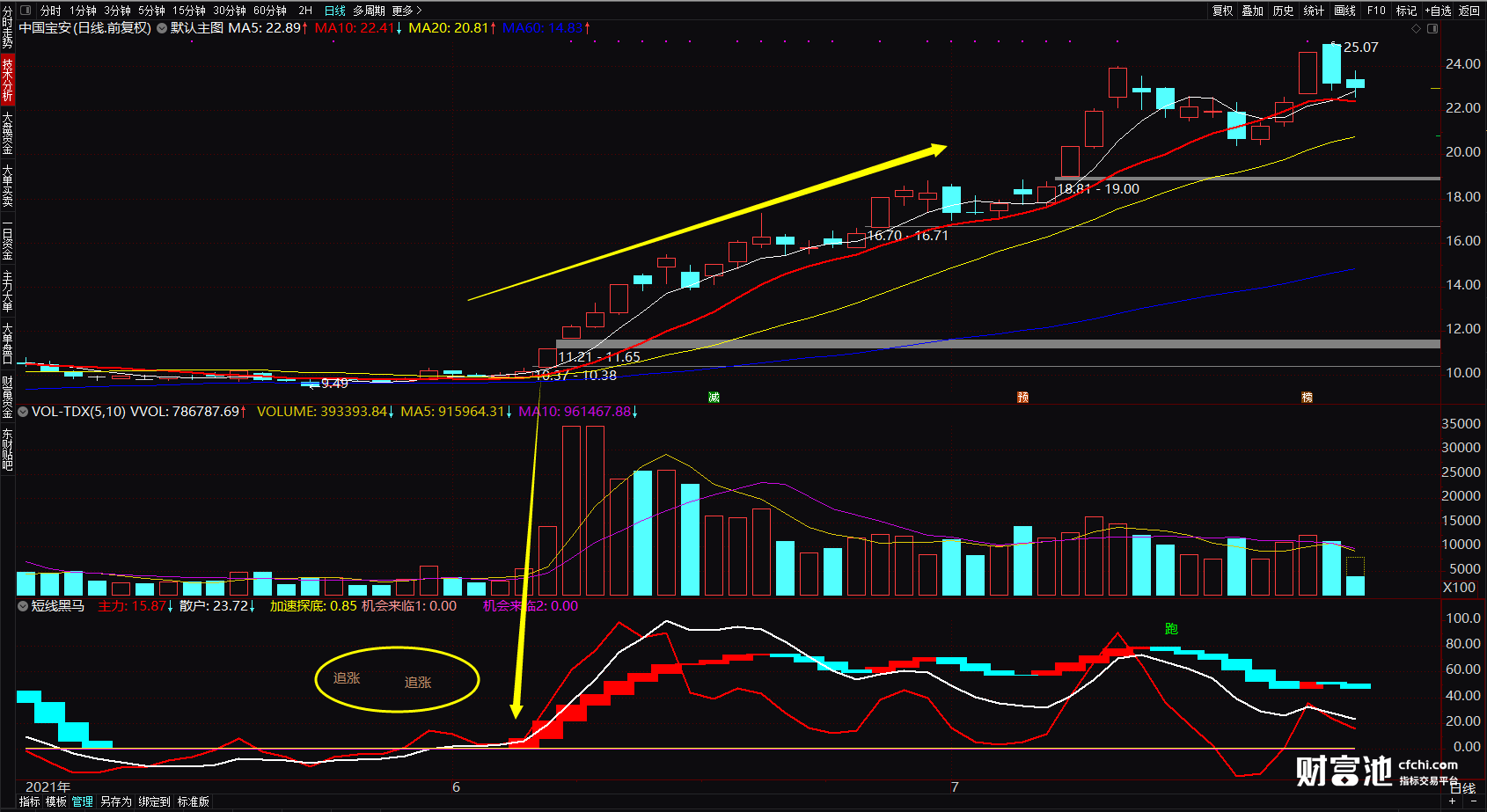Screen dimensions: 1487x812
Task: Switch to the 2H period tab
Action: click(305, 11)
